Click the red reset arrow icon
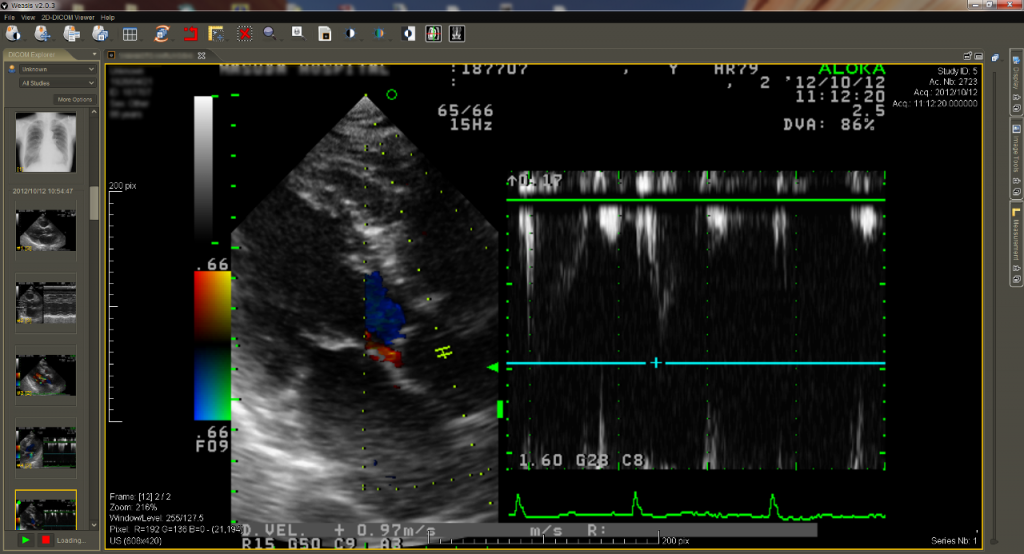The height and width of the screenshot is (554, 1024). tap(190, 34)
